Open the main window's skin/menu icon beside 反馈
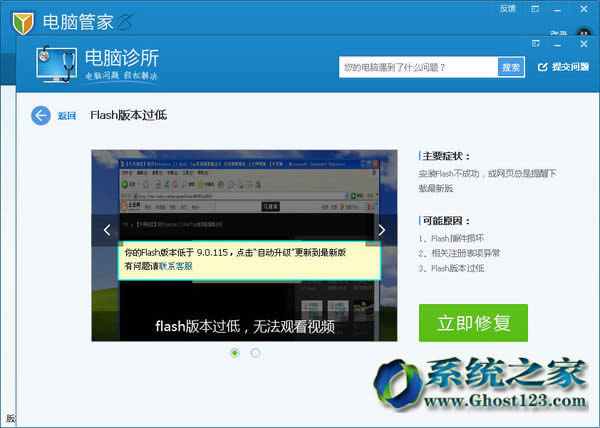 (535, 8)
